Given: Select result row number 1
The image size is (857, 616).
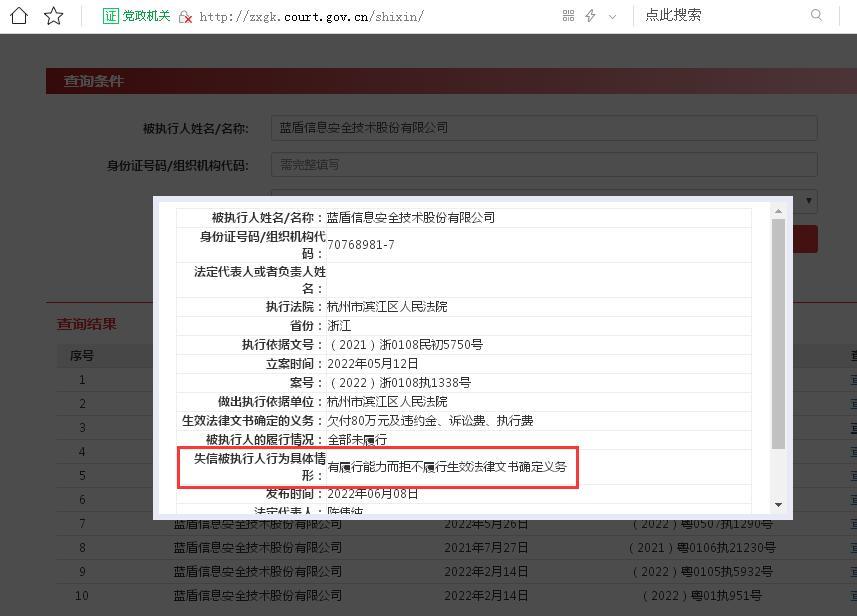Looking at the screenshot, I should (82, 380).
